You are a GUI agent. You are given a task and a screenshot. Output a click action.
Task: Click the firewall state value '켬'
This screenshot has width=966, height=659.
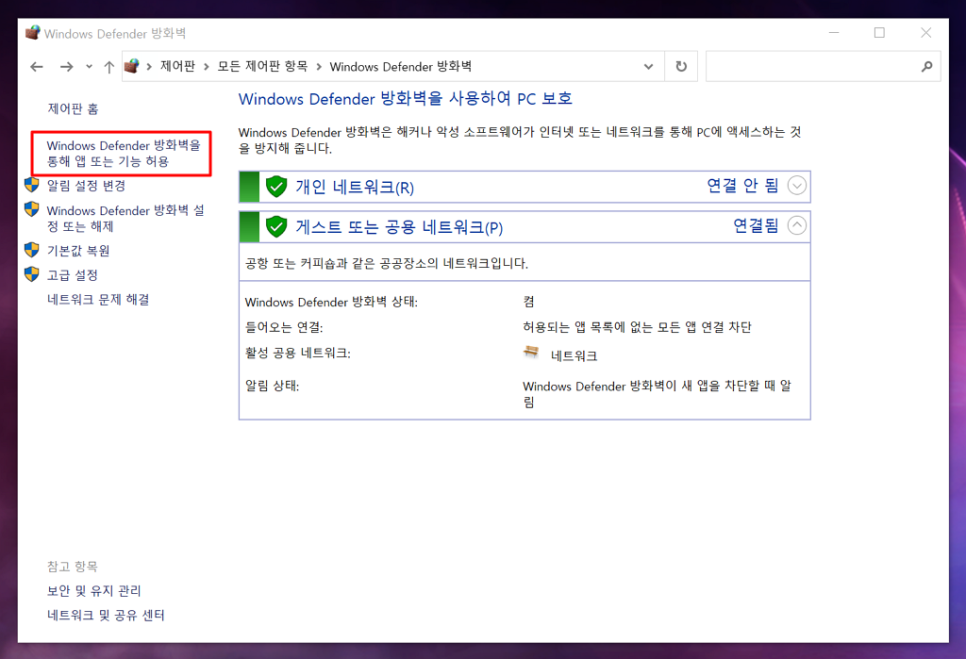pos(529,302)
